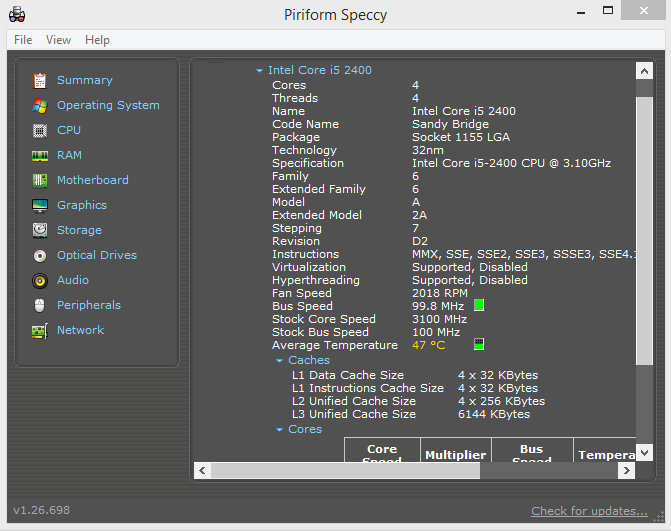Show the Motherboard section
The image size is (671, 531).
[x=93, y=180]
